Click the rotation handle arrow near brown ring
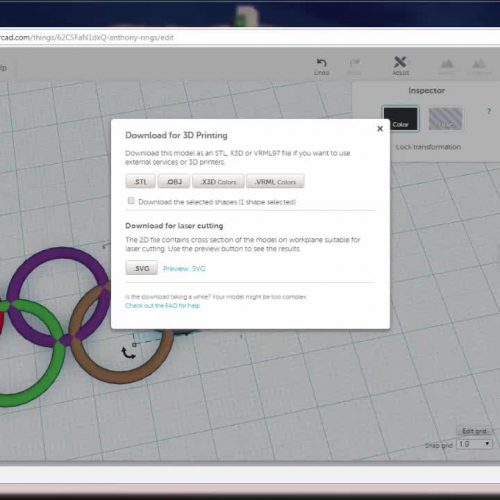Screen dimensions: 500x500 pyautogui.click(x=128, y=353)
